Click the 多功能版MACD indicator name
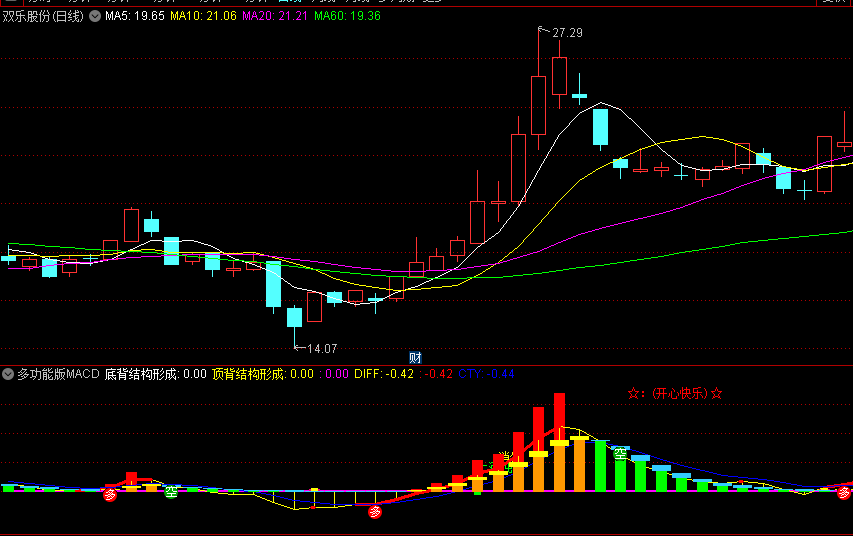This screenshot has height=536, width=853. (58, 374)
